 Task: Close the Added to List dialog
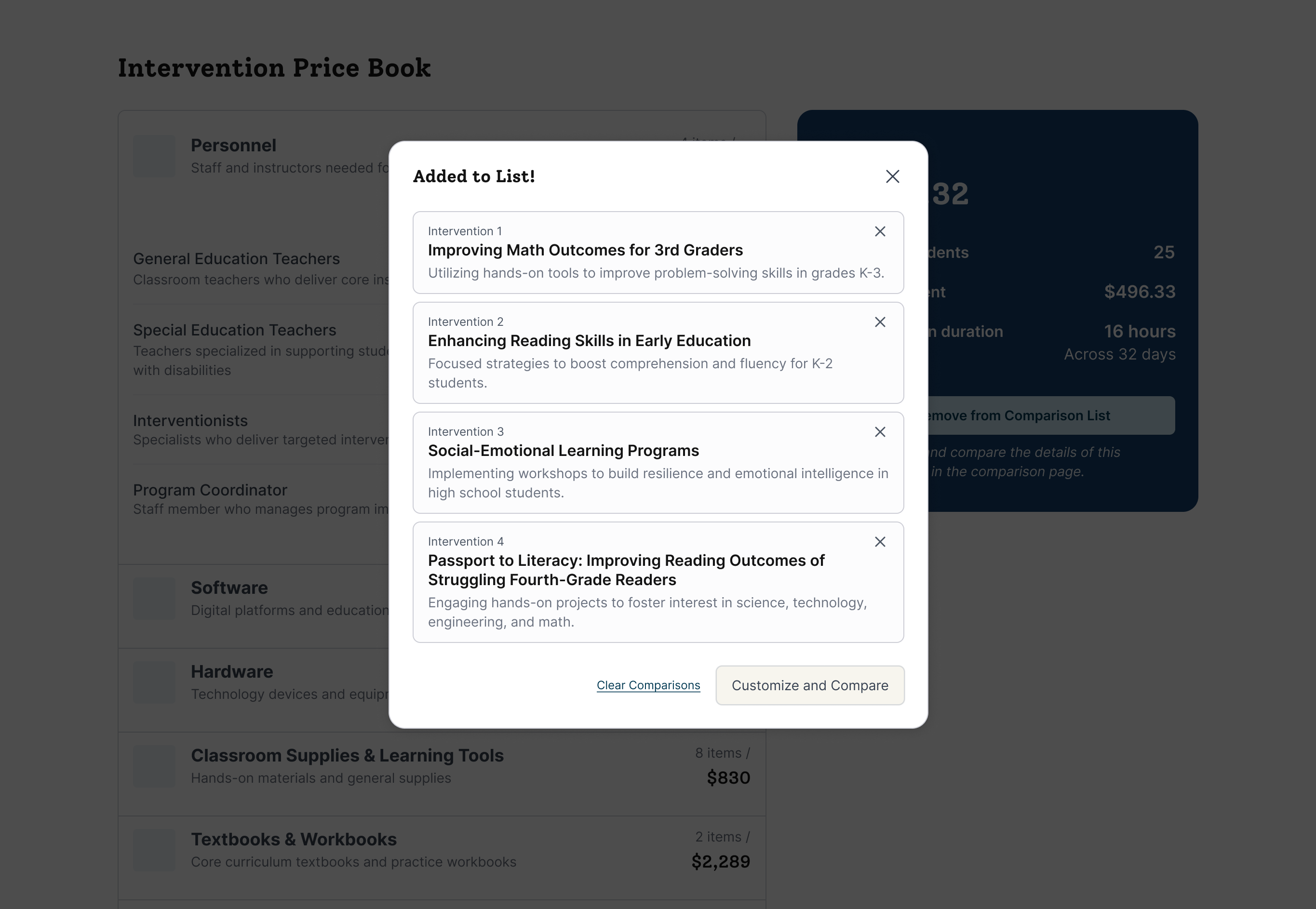[892, 176]
